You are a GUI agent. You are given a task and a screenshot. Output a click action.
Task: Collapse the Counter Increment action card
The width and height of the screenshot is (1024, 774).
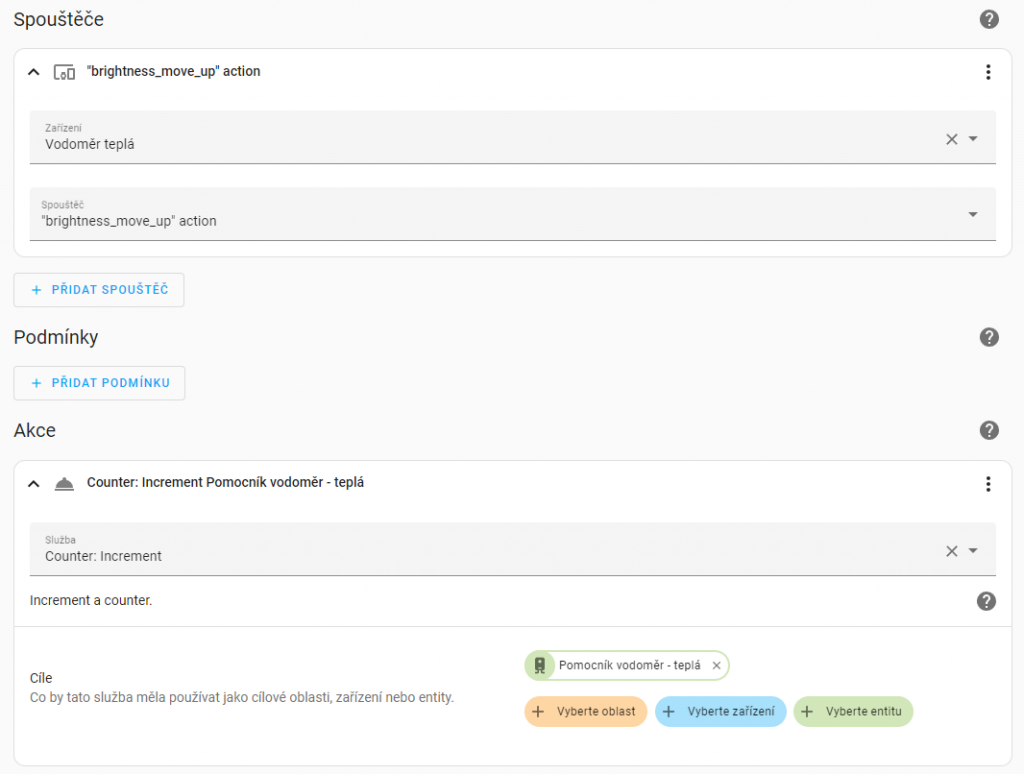[33, 483]
